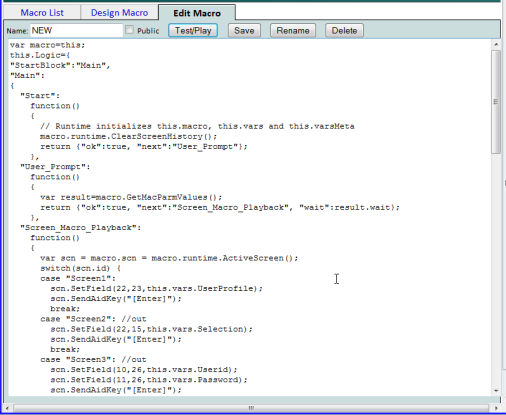Delete the macro
This screenshot has width=506, height=415.
344,31
